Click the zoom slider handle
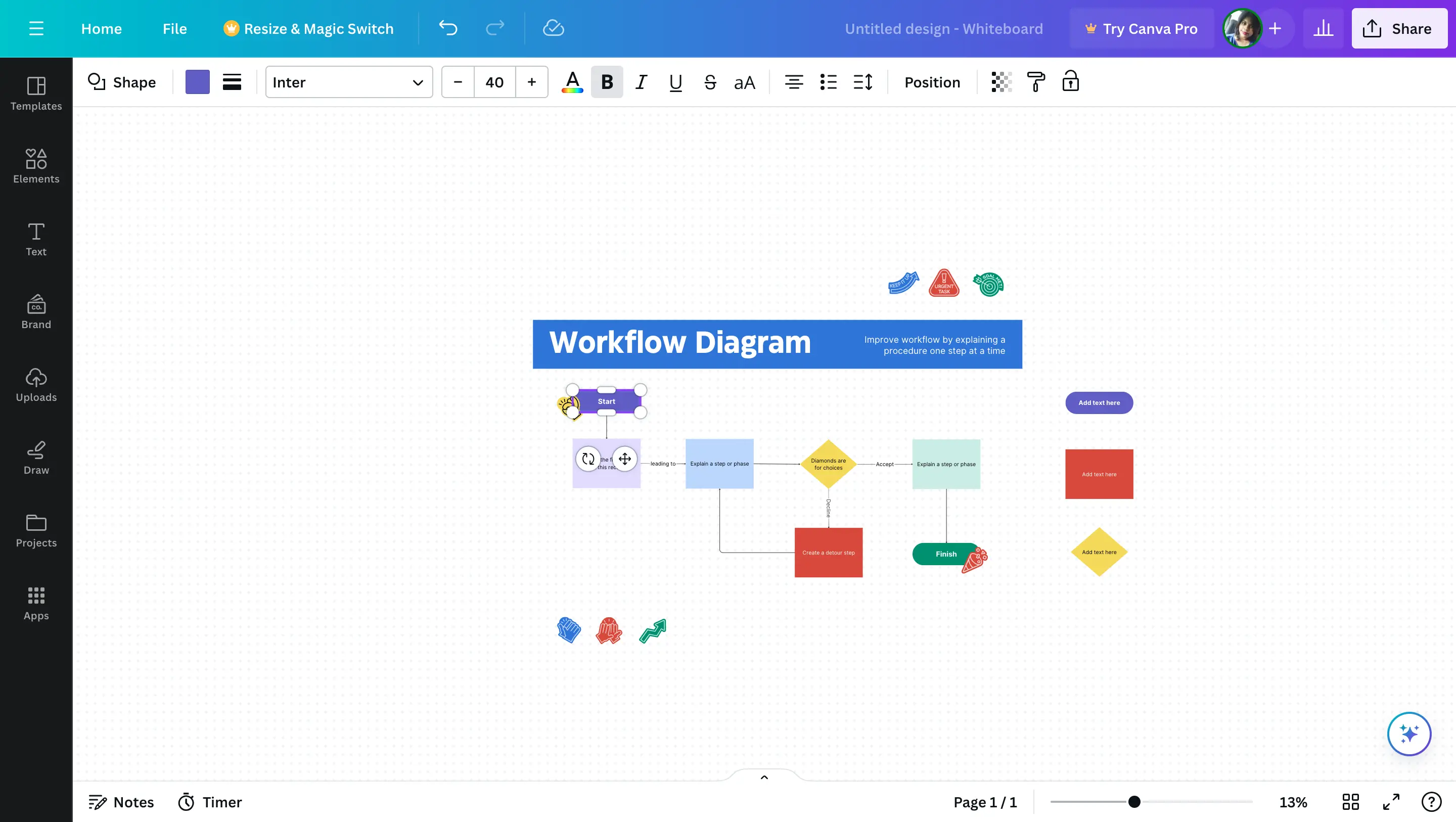Viewport: 1456px width, 822px height. coord(1134,802)
